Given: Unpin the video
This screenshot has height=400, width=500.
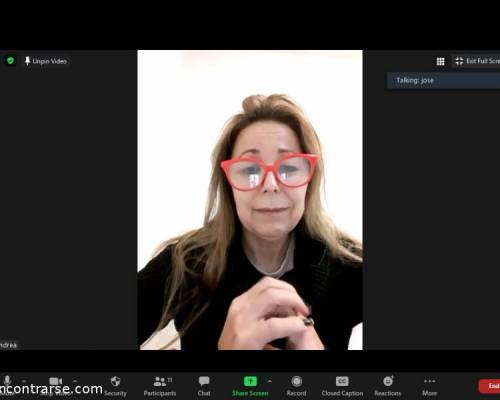Looking at the screenshot, I should point(46,61).
